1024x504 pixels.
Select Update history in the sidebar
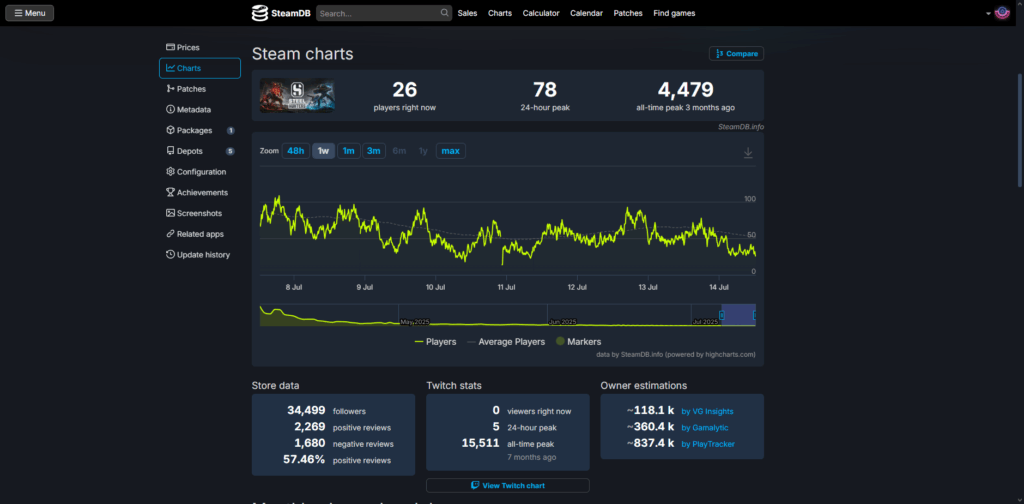[x=200, y=255]
